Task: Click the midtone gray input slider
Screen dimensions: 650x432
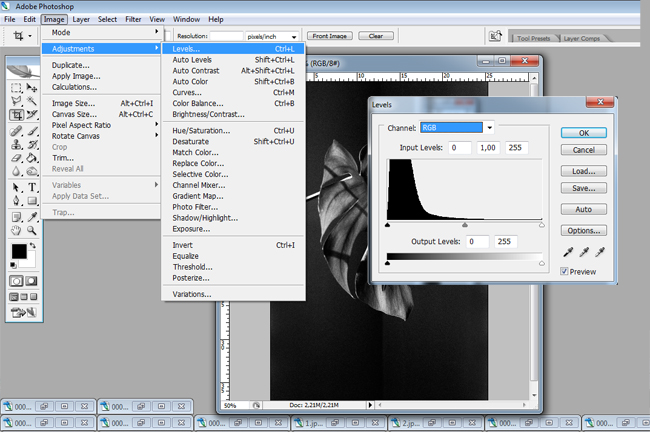Action: click(x=464, y=226)
